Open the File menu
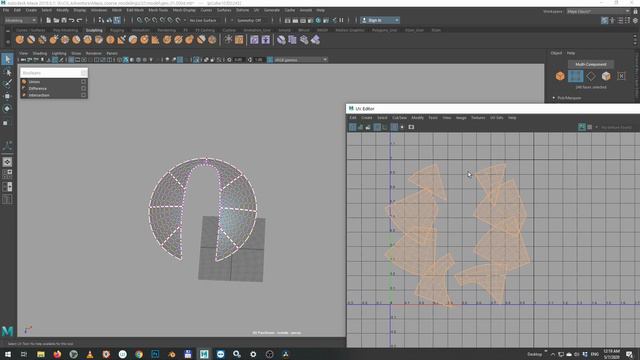The height and width of the screenshot is (360, 640). (x=6, y=10)
